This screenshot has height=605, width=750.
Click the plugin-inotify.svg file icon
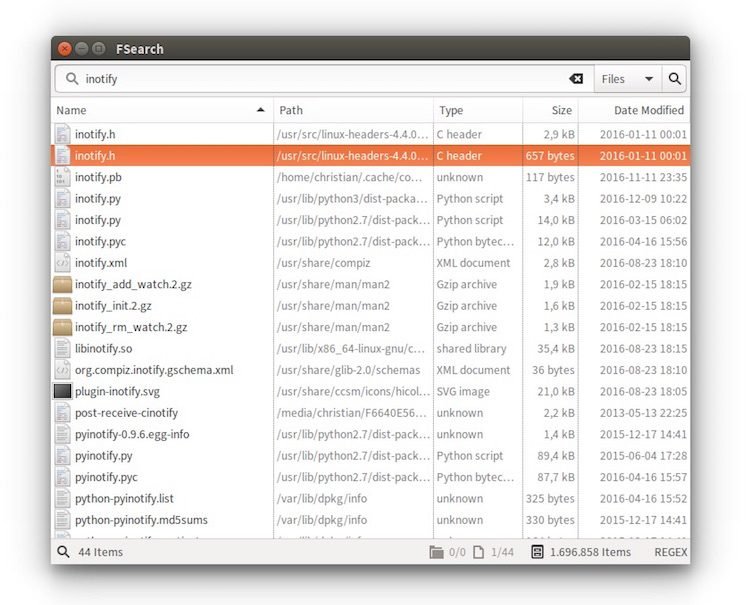pos(62,391)
